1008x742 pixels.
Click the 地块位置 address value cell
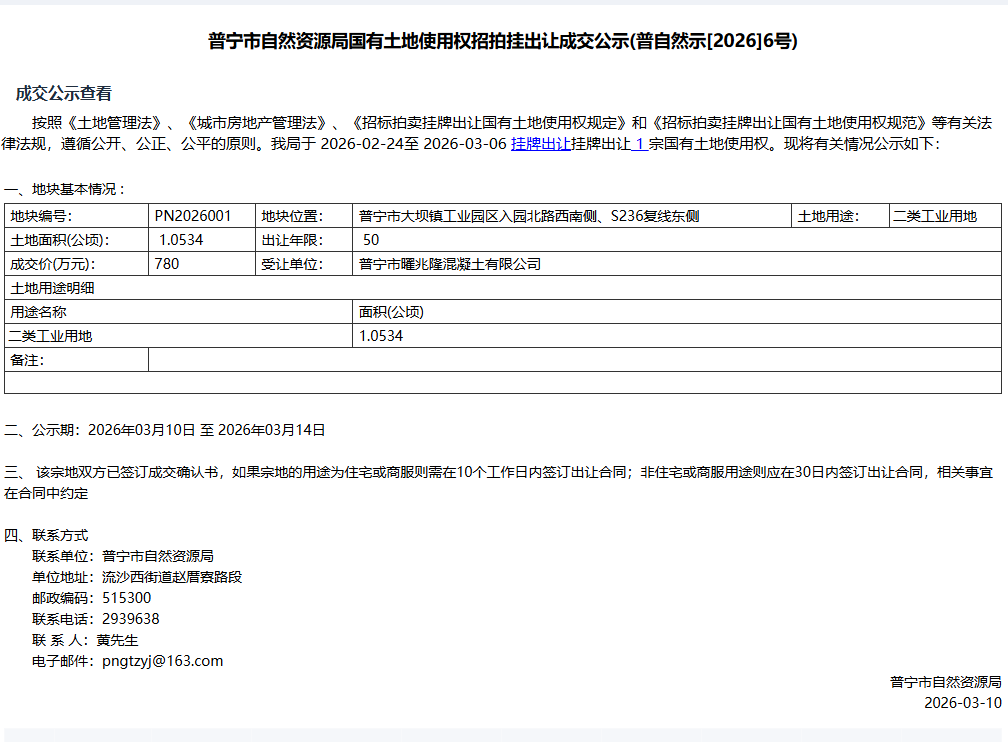pos(529,216)
